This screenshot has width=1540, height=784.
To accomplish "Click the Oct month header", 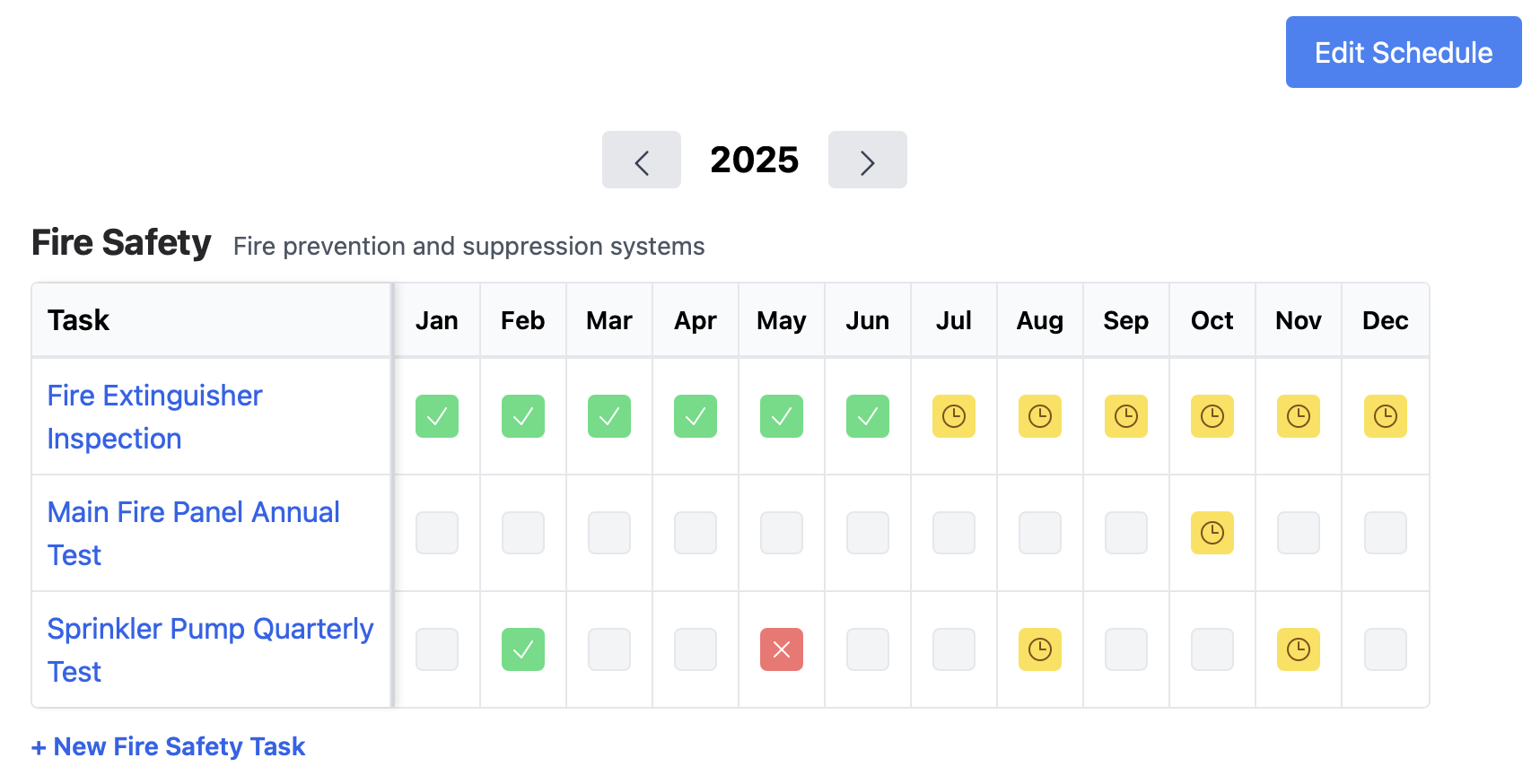I will coord(1212,319).
